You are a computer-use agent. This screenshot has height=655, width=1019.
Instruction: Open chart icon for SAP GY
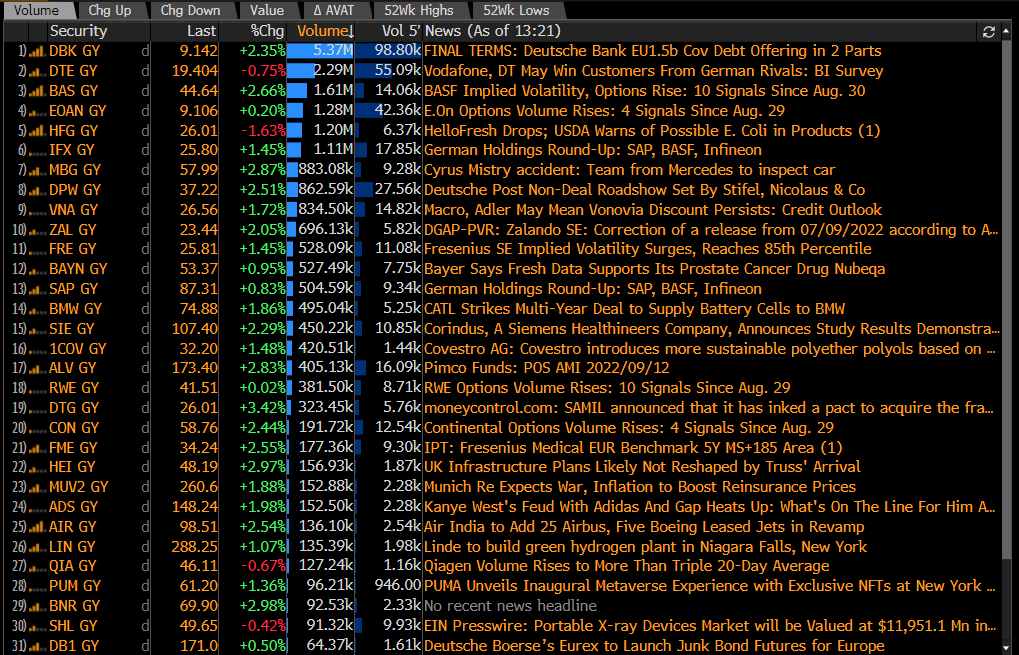(x=36, y=289)
